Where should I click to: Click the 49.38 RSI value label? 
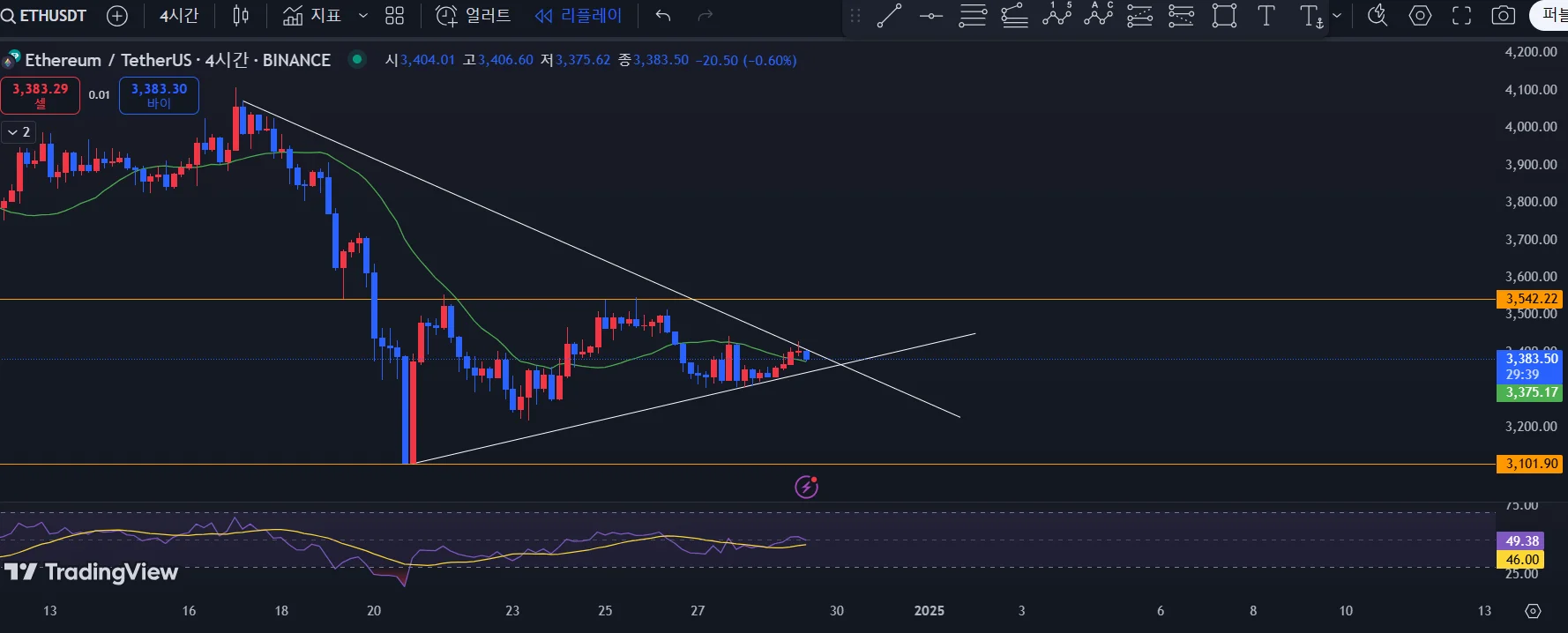tap(1522, 541)
